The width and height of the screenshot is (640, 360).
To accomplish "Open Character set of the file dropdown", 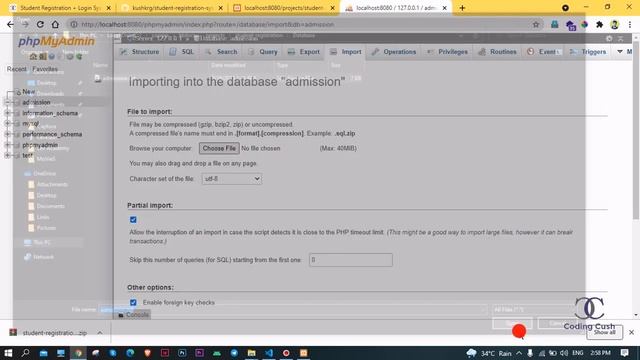I will coord(231,179).
